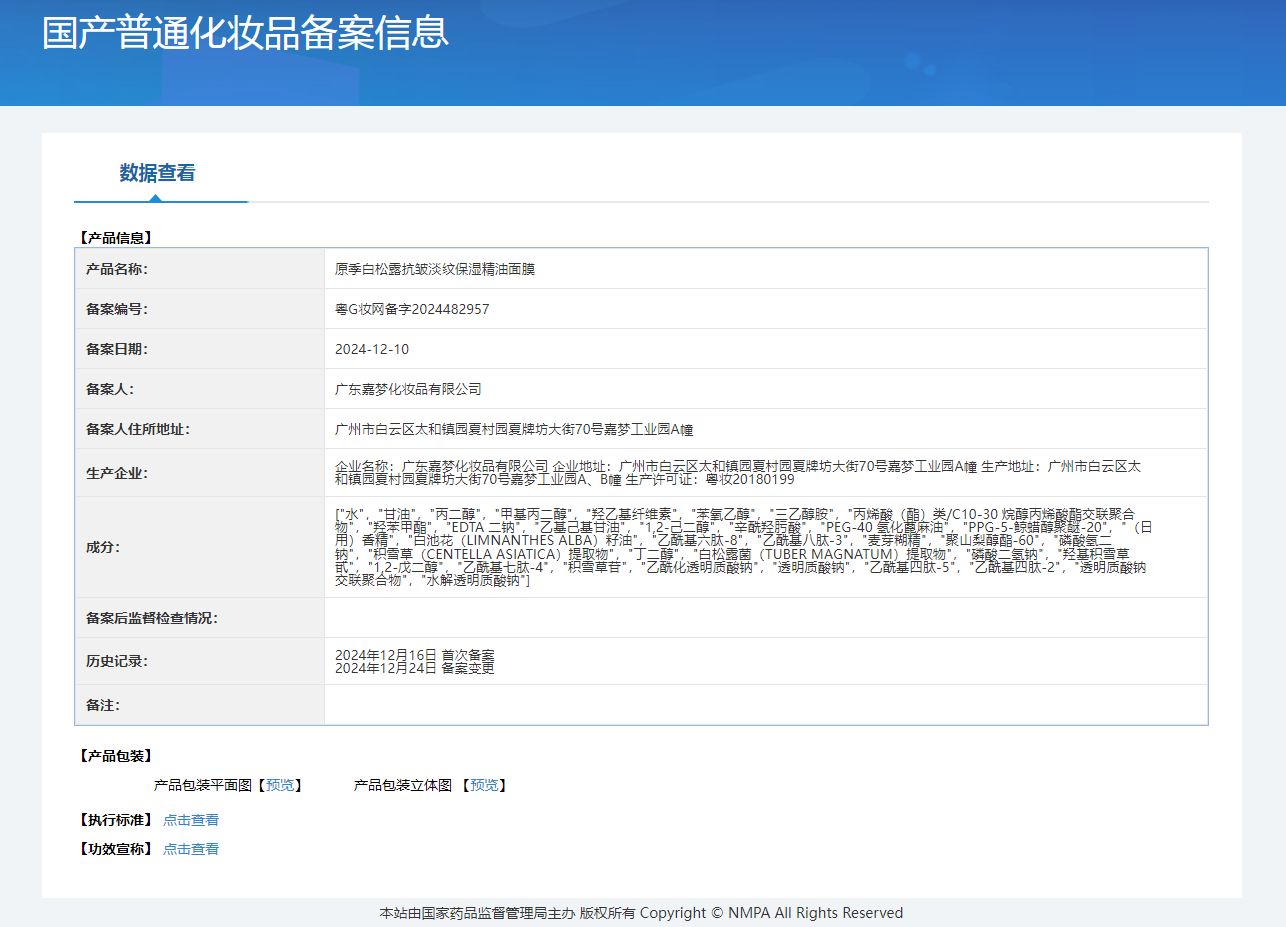
Task: Click 点击查看 next to 执行标准
Action: point(191,820)
